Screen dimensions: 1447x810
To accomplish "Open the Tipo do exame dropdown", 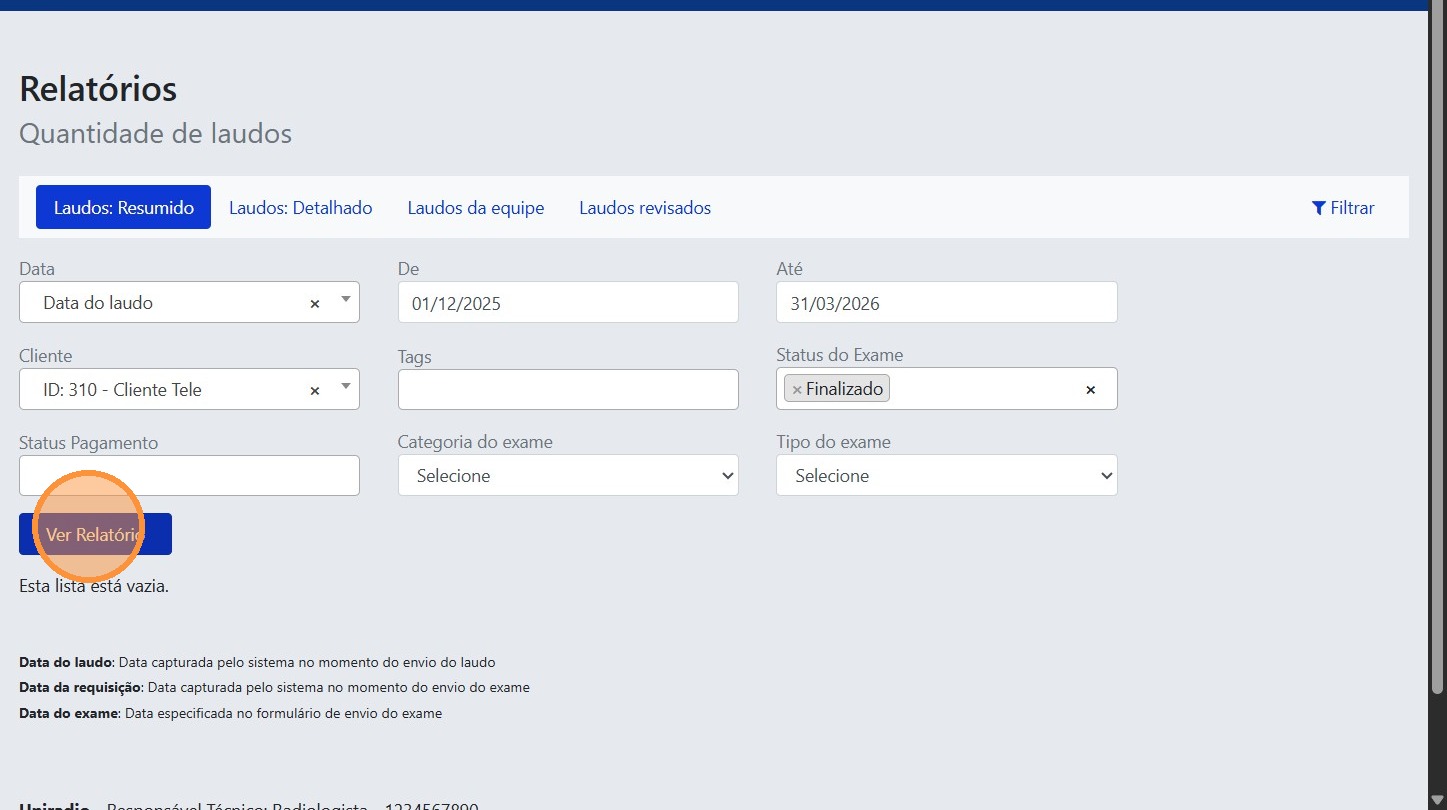I will [x=945, y=476].
